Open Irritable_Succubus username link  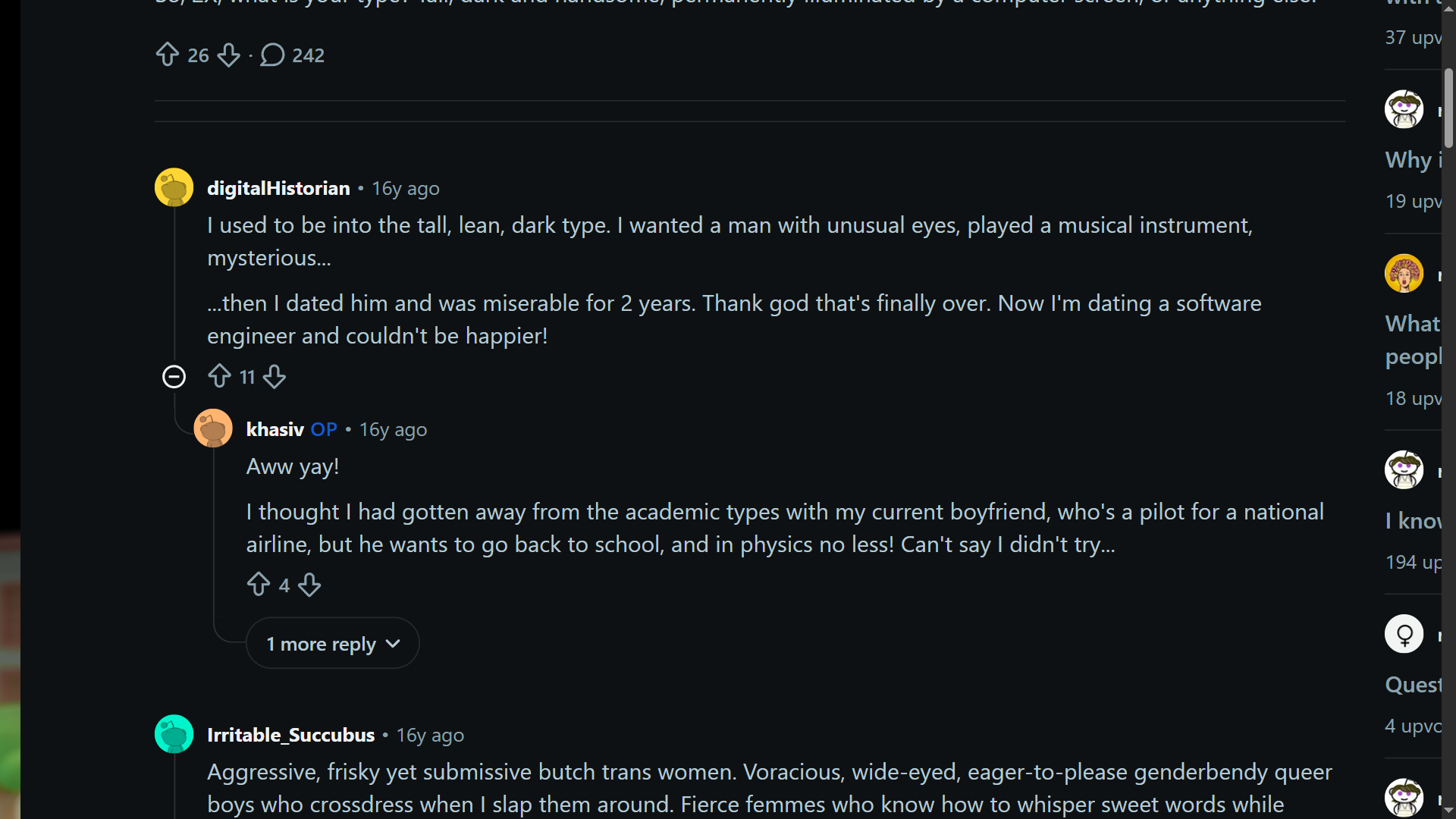[x=290, y=735]
